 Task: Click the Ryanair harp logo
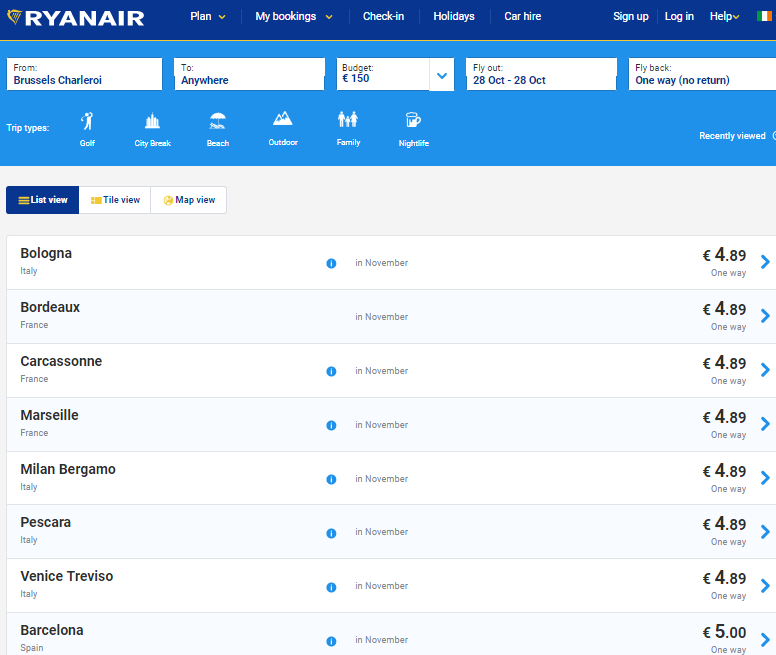(14, 17)
